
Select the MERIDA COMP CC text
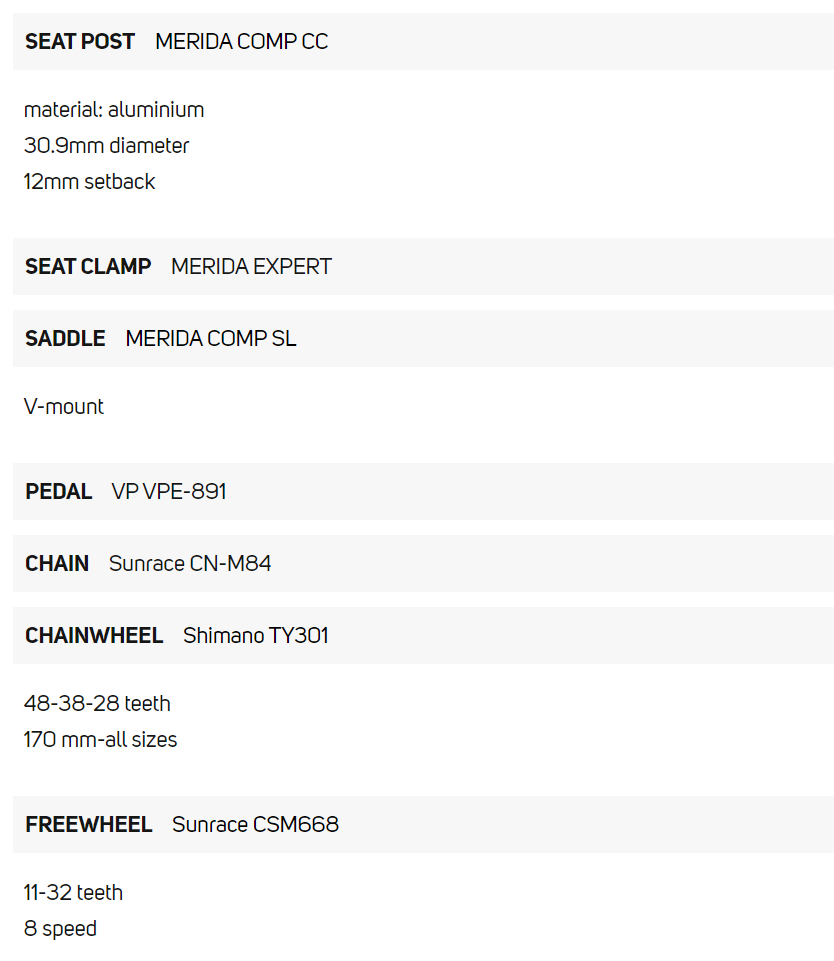click(x=241, y=42)
